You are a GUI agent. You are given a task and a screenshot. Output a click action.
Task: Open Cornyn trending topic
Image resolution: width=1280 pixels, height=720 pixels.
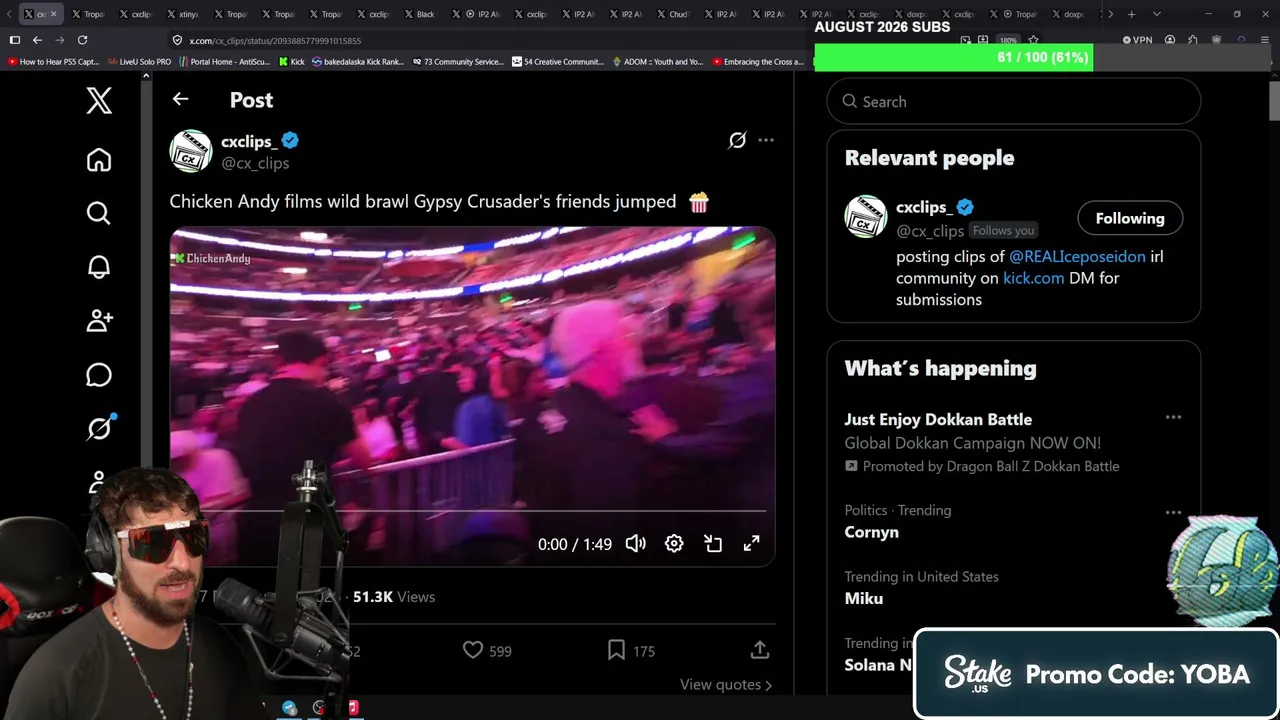tap(871, 532)
